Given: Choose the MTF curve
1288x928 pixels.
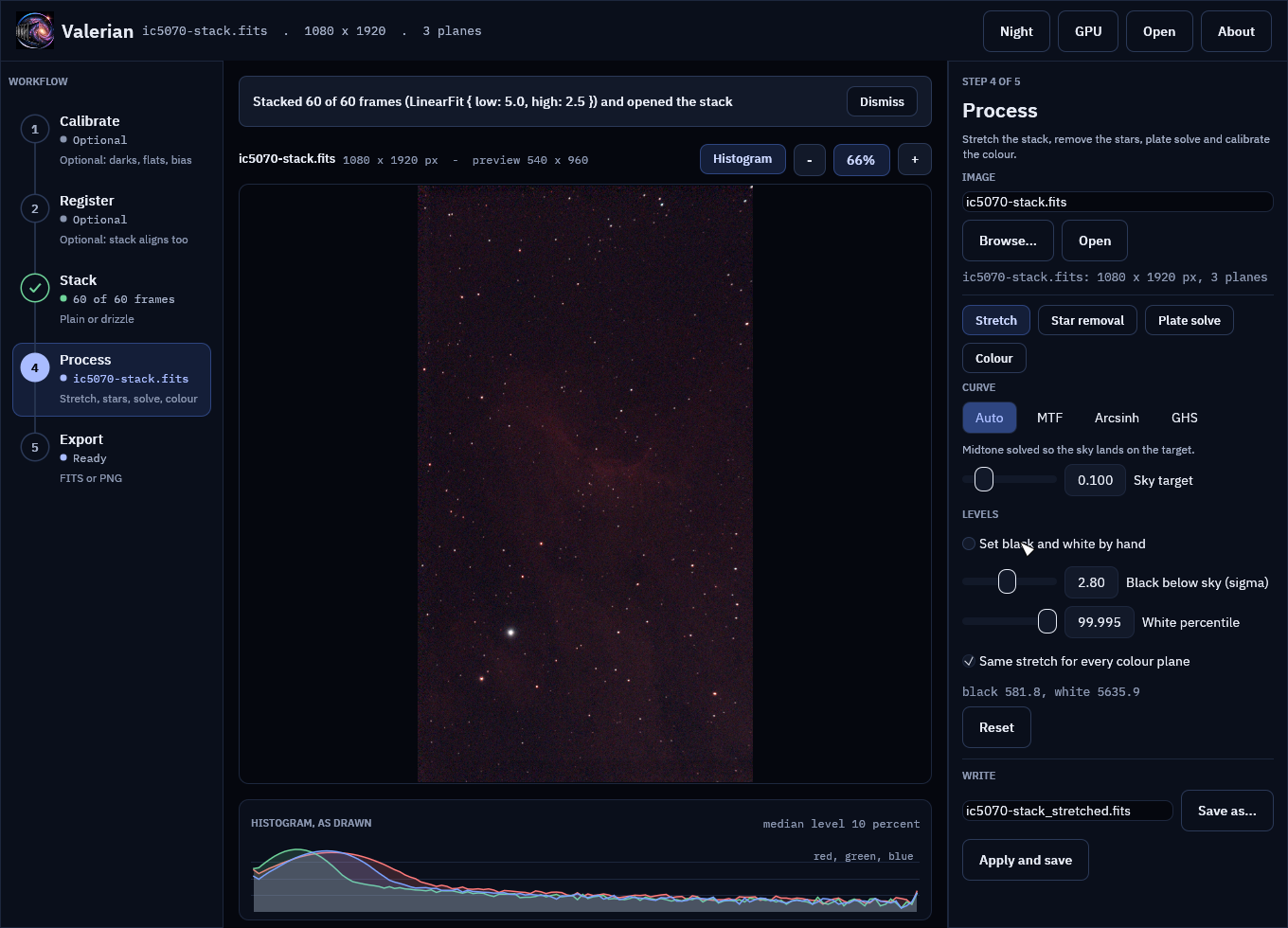Looking at the screenshot, I should coord(1049,418).
